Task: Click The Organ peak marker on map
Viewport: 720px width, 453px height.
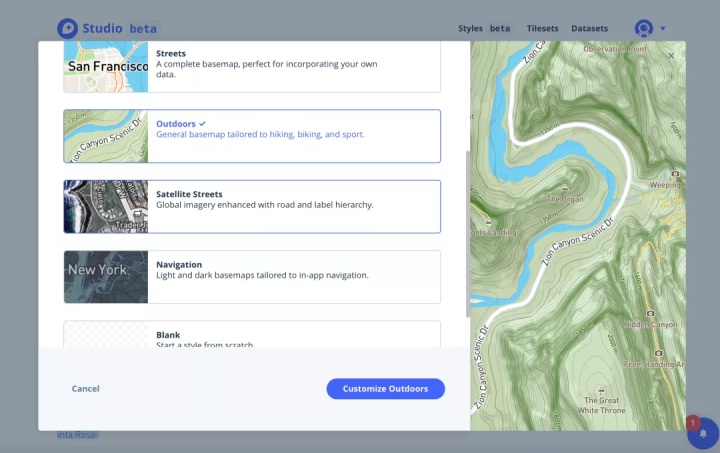Action: [565, 188]
